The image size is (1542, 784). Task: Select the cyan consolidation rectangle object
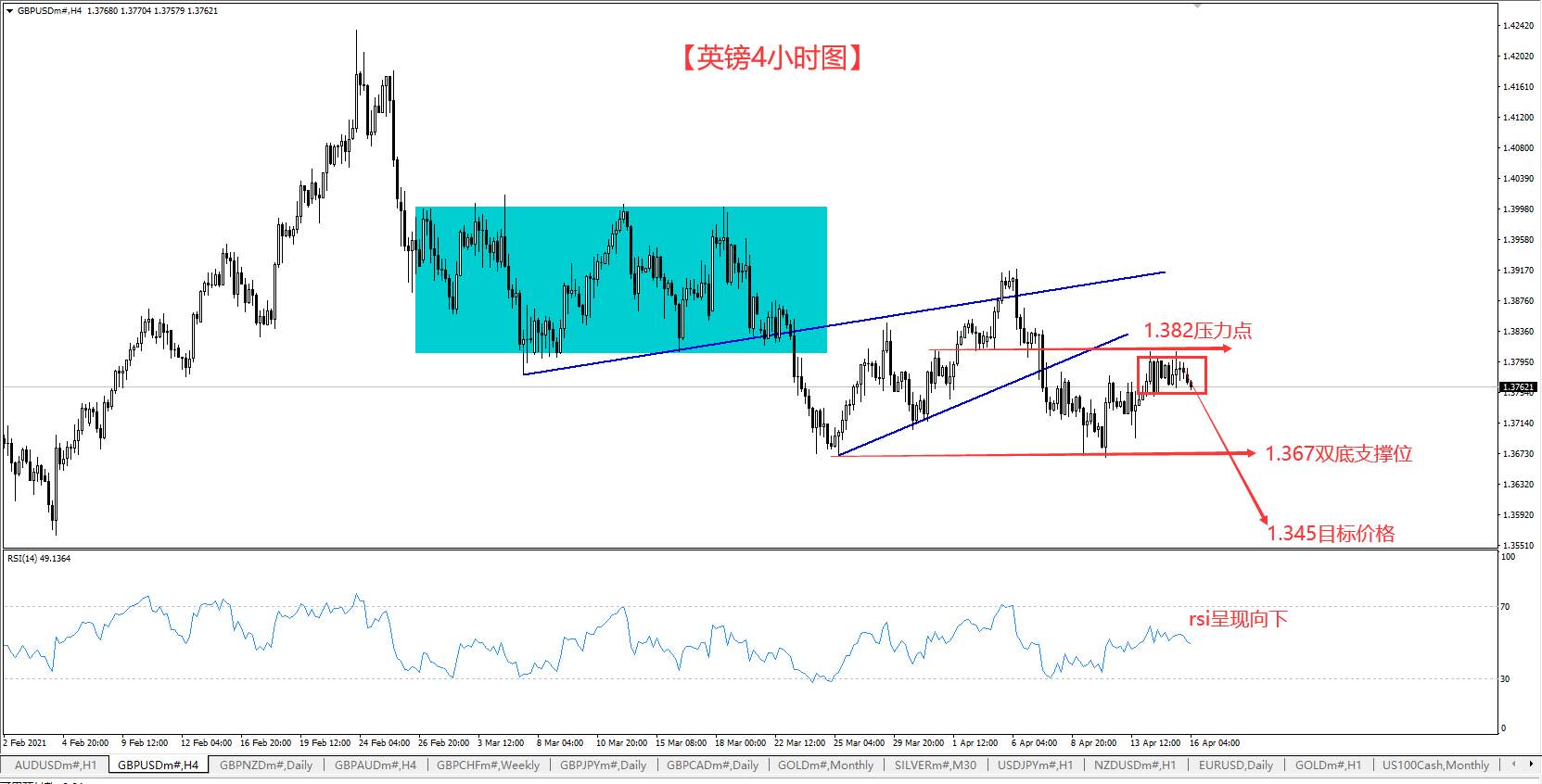point(621,280)
